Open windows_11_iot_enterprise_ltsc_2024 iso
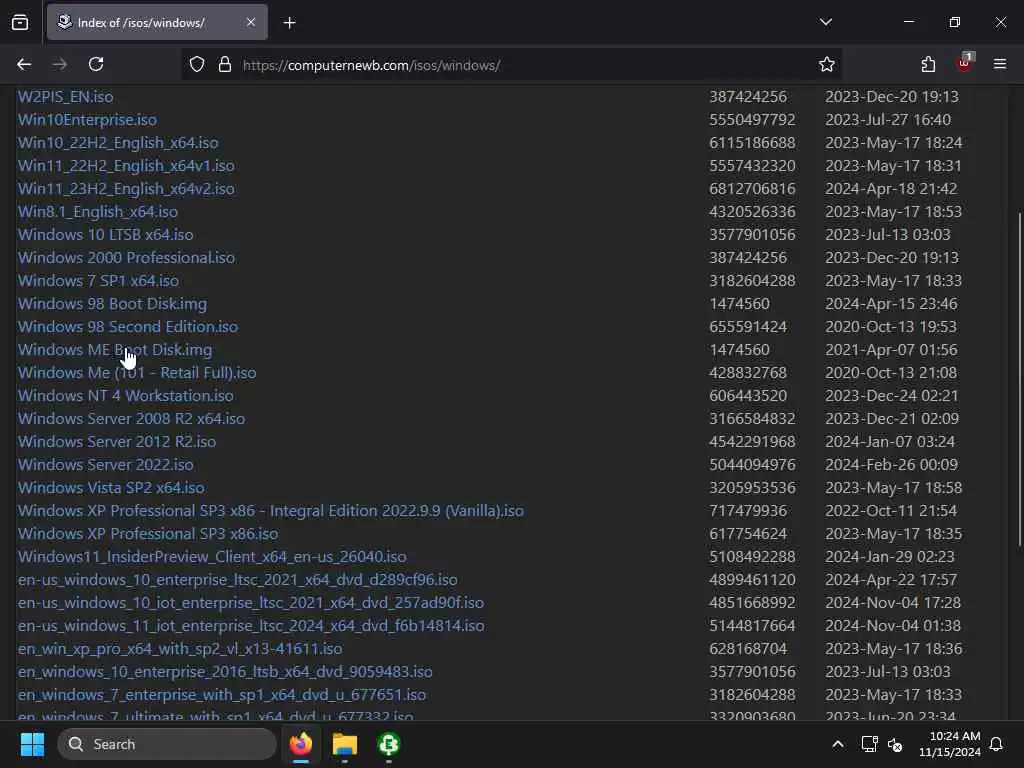 (x=251, y=626)
